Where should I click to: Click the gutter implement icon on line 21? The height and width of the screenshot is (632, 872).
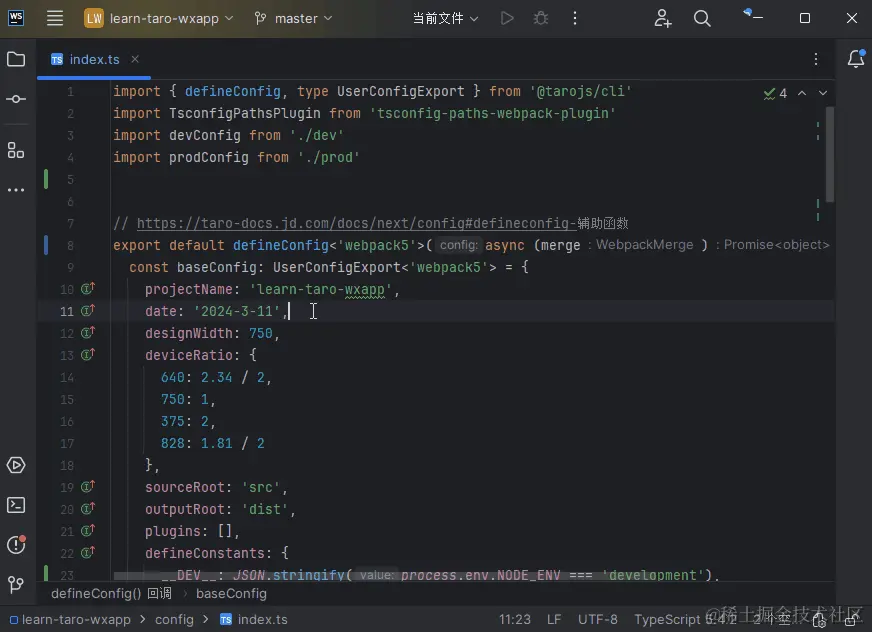pos(88,531)
